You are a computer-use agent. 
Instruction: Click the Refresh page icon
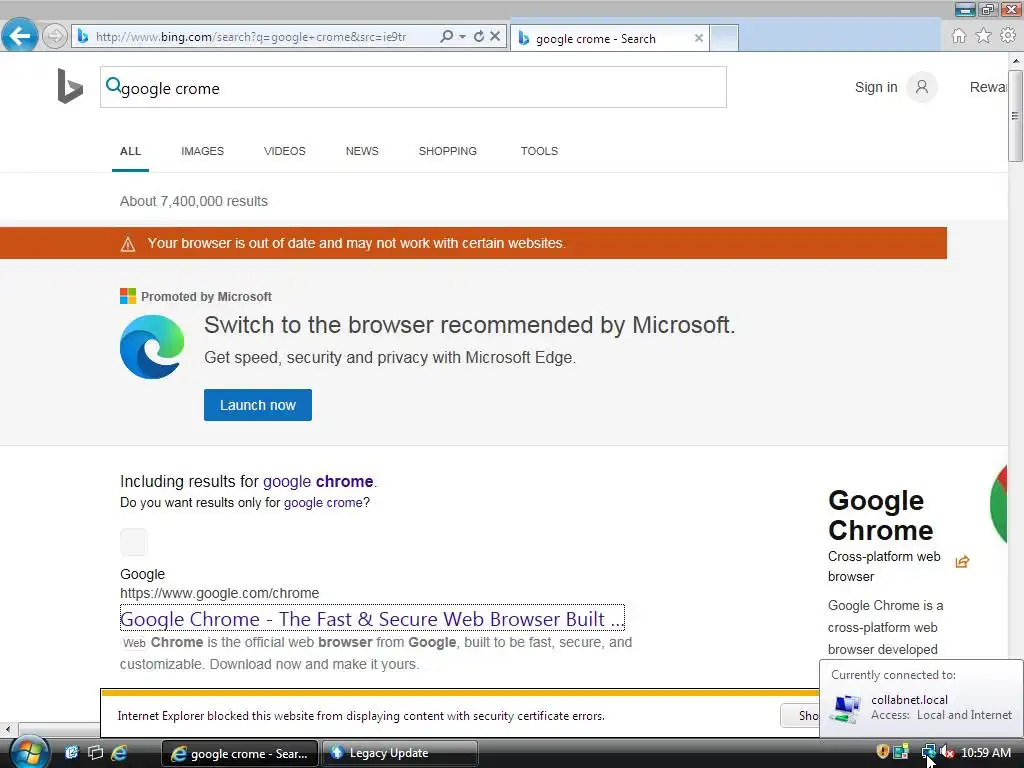pos(479,37)
